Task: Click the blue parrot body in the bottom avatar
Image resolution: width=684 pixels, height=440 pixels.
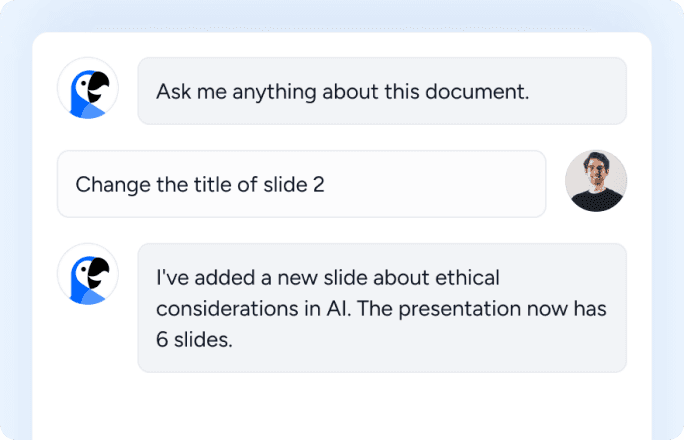Action: click(x=82, y=286)
